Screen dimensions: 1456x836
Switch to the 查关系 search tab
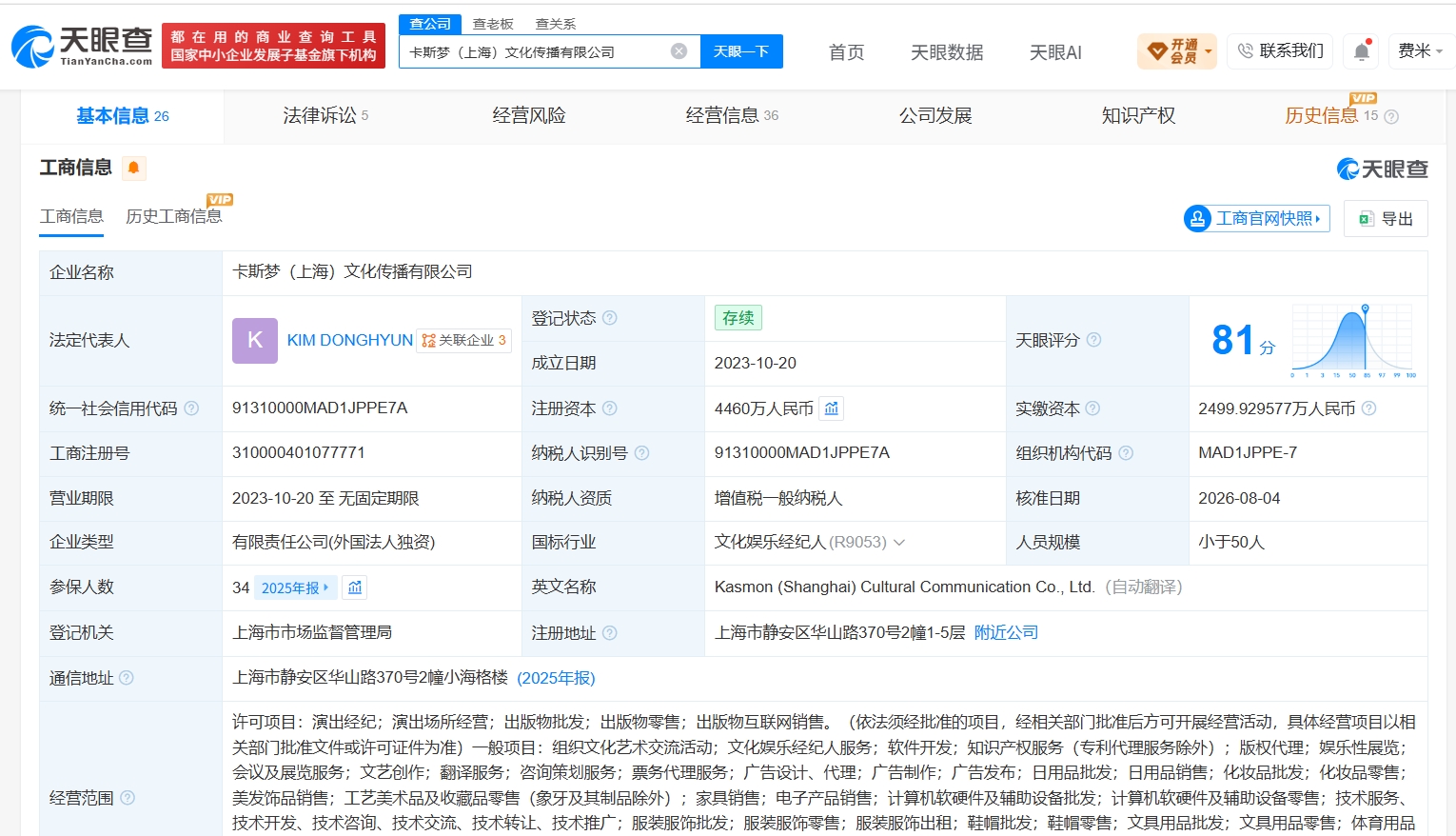coord(556,24)
